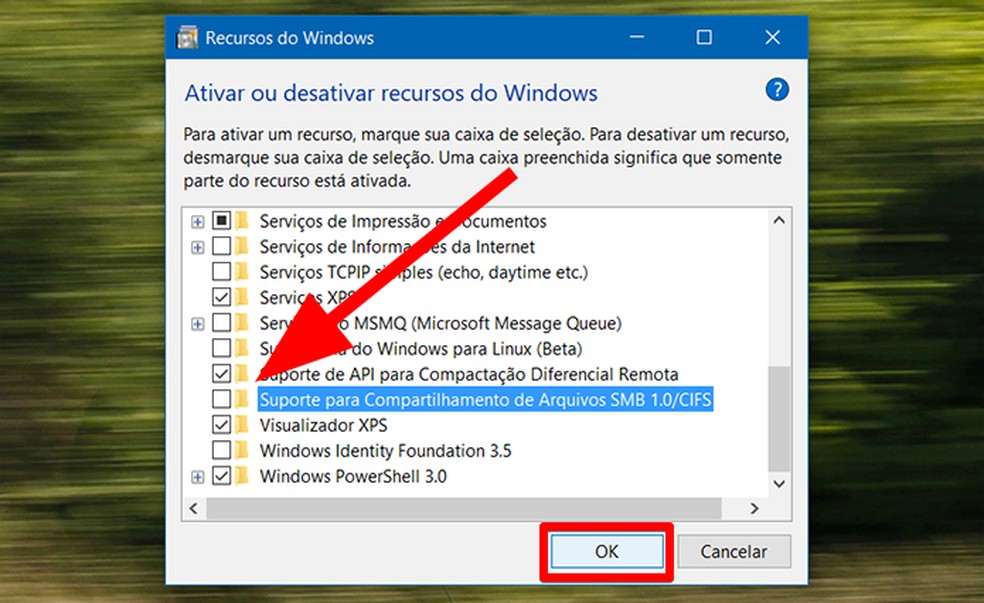Click folder icon next to SMB 1.0/CIFS support
The width and height of the screenshot is (984, 603).
(x=242, y=400)
